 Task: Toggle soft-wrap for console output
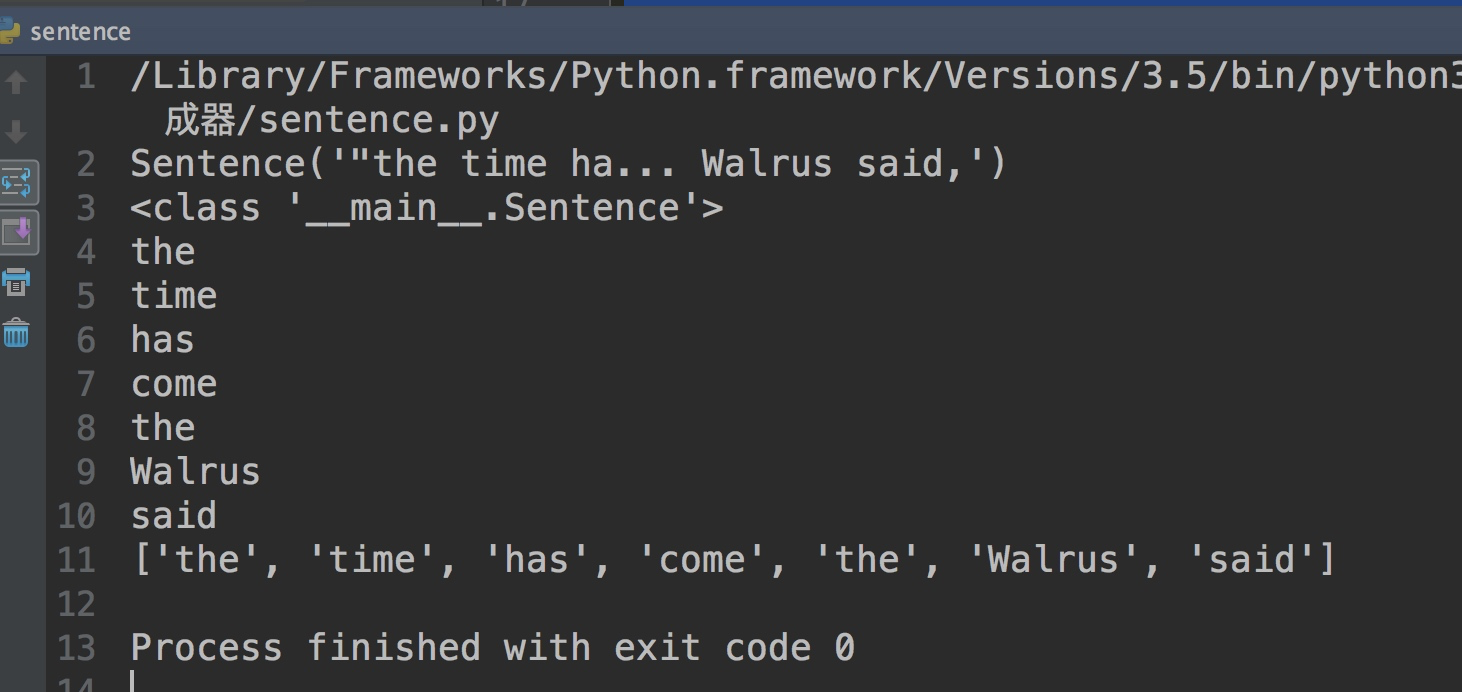[17, 182]
